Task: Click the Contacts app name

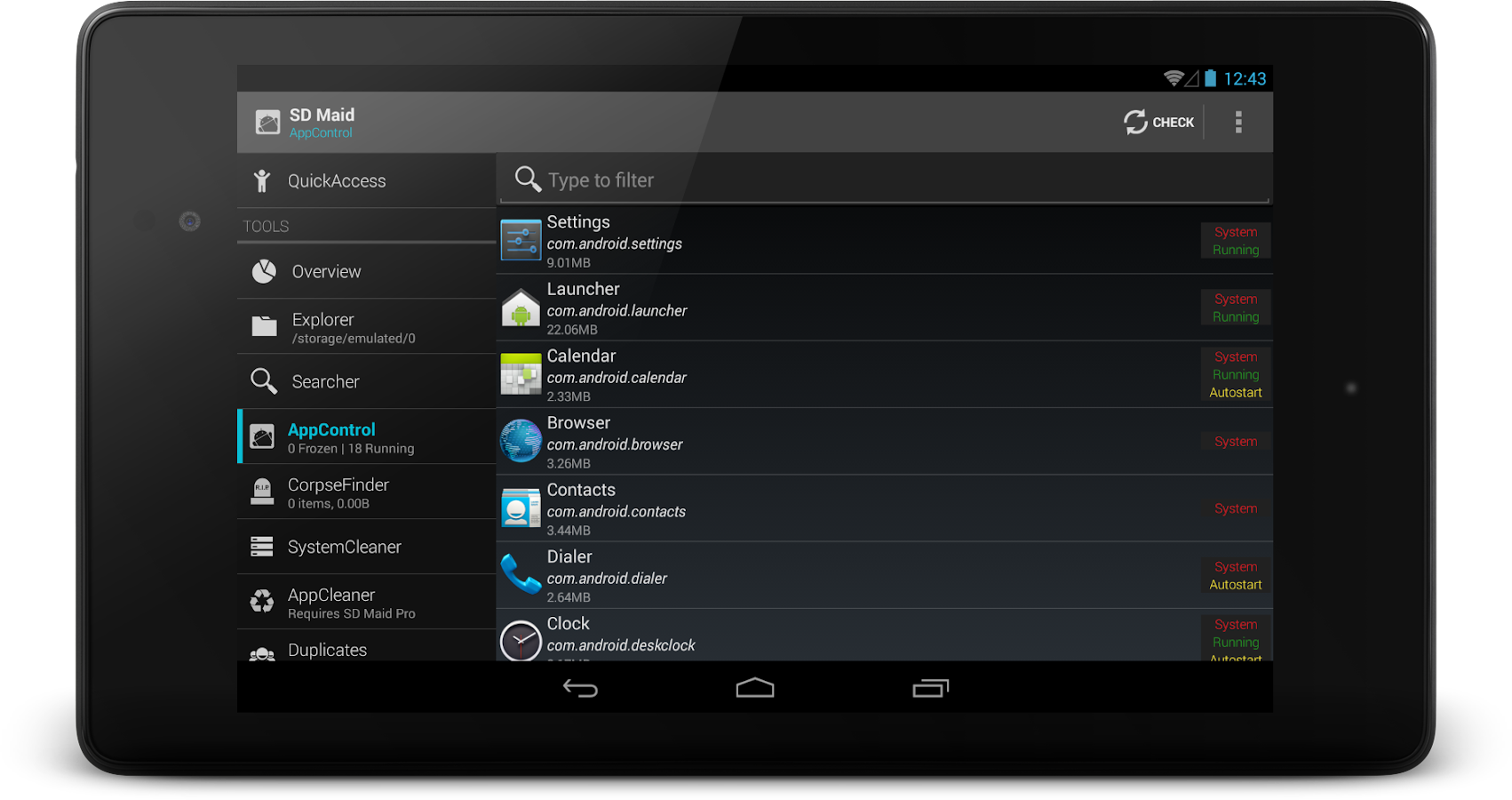Action: [581, 490]
